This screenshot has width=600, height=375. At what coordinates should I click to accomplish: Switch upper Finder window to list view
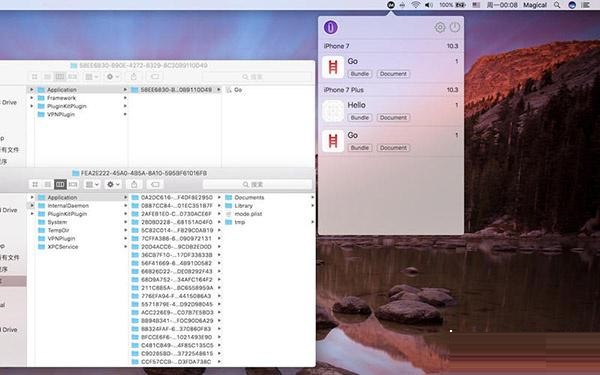47,77
